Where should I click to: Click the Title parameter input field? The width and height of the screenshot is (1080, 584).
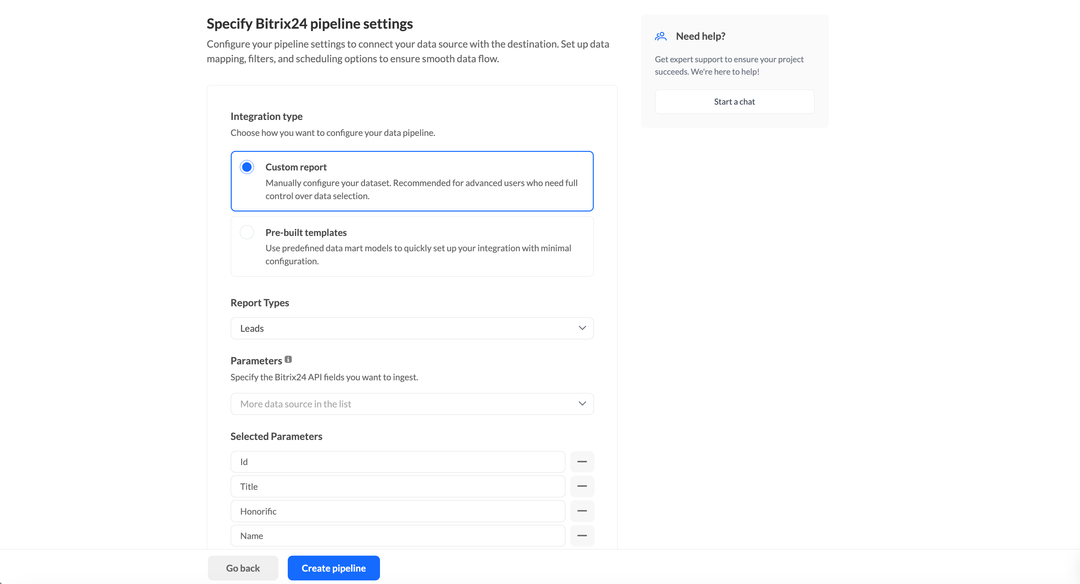[x=400, y=486]
